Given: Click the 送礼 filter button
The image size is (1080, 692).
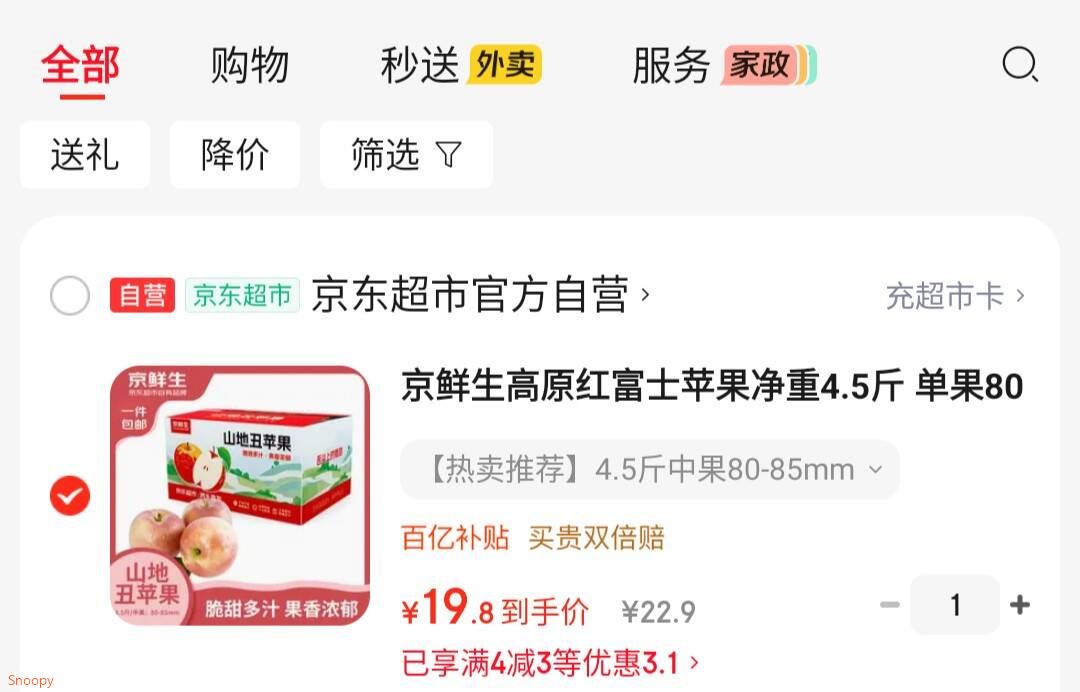Looking at the screenshot, I should click(85, 154).
